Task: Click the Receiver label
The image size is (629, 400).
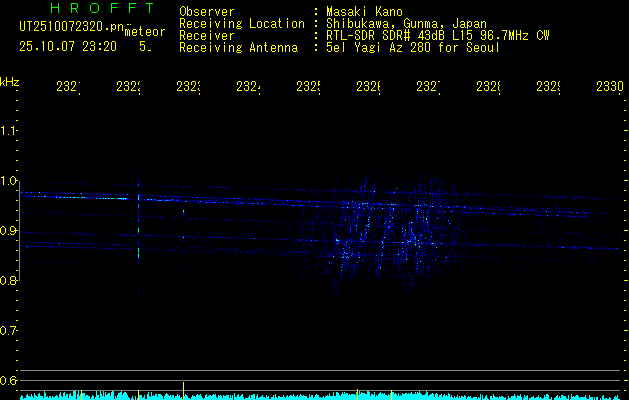Action: tap(207, 35)
